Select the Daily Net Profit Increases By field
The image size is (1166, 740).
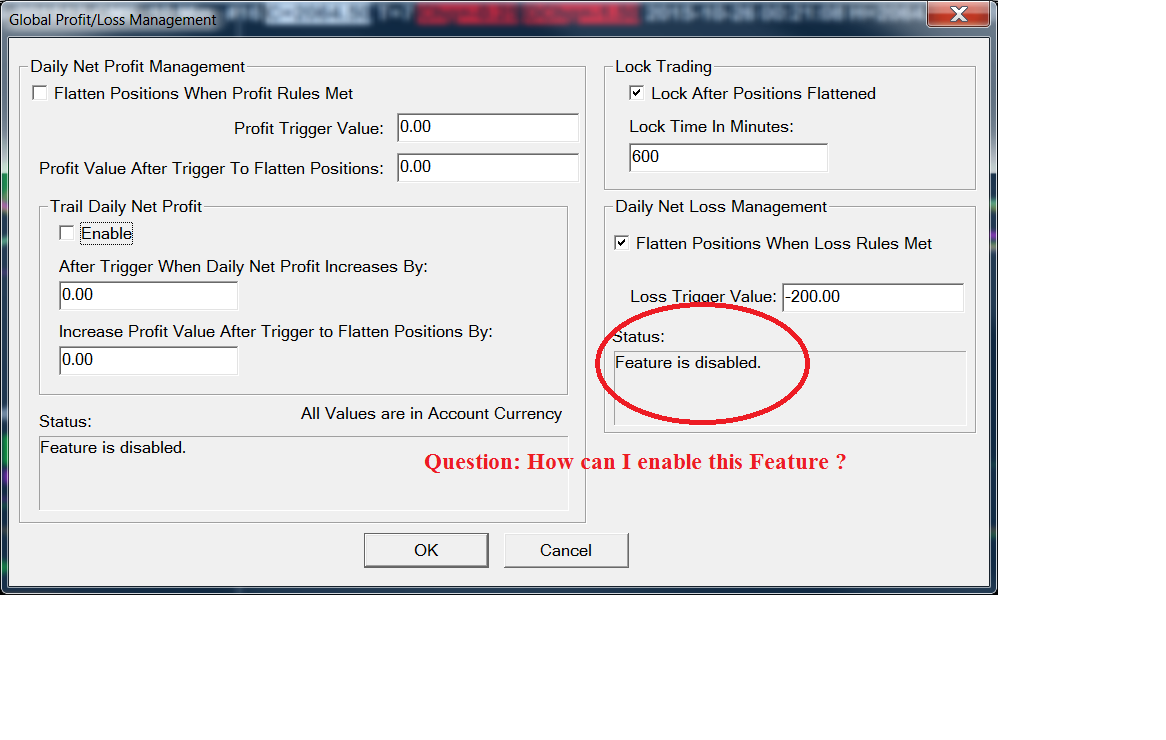point(149,295)
